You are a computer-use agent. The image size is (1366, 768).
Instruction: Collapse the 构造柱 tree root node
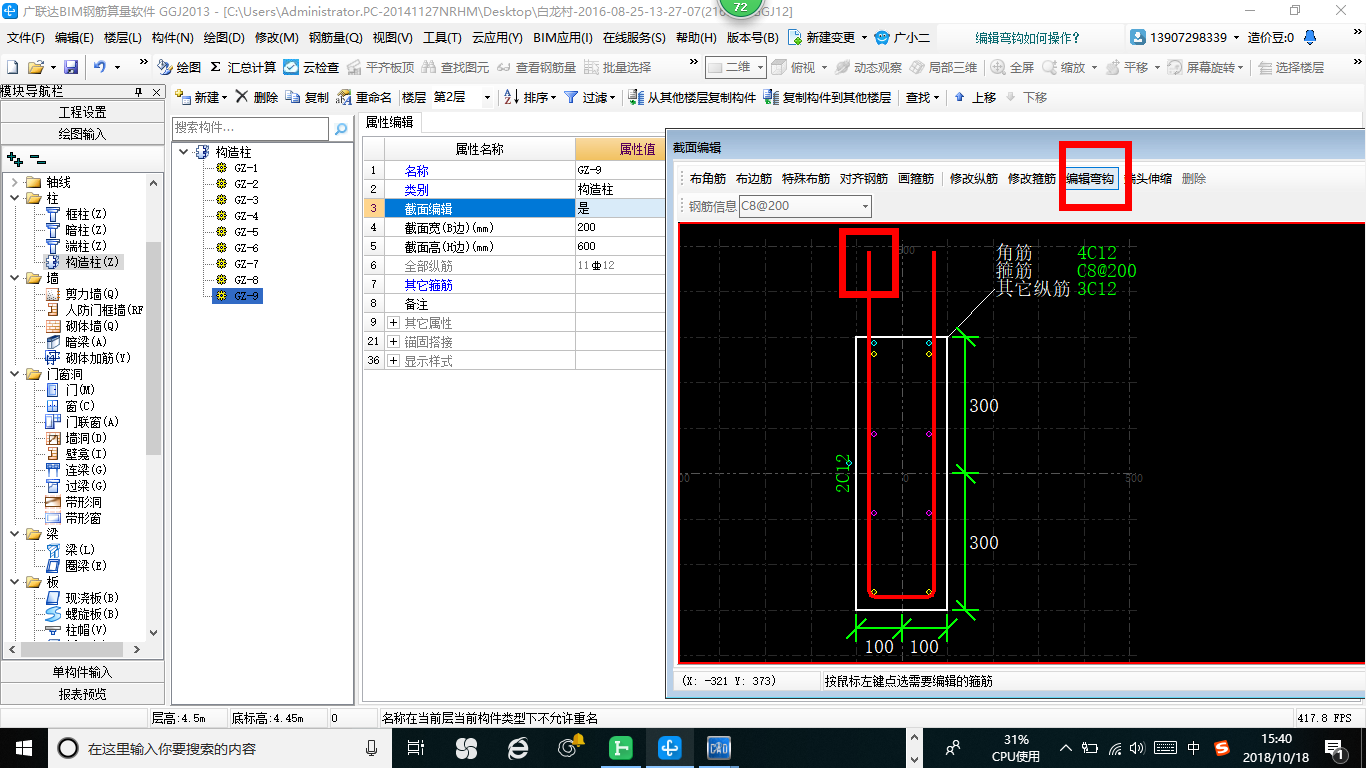184,152
